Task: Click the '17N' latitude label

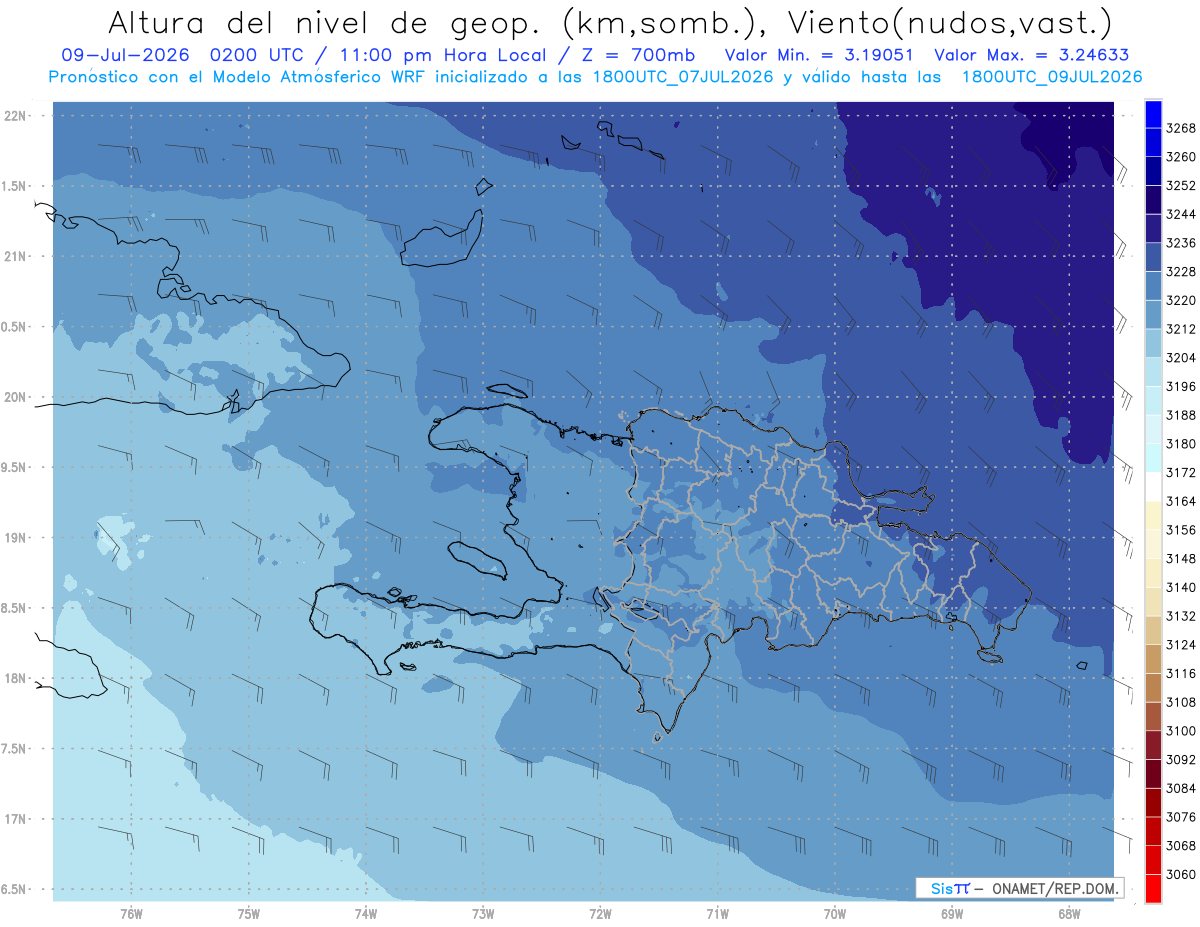Action: pyautogui.click(x=17, y=819)
